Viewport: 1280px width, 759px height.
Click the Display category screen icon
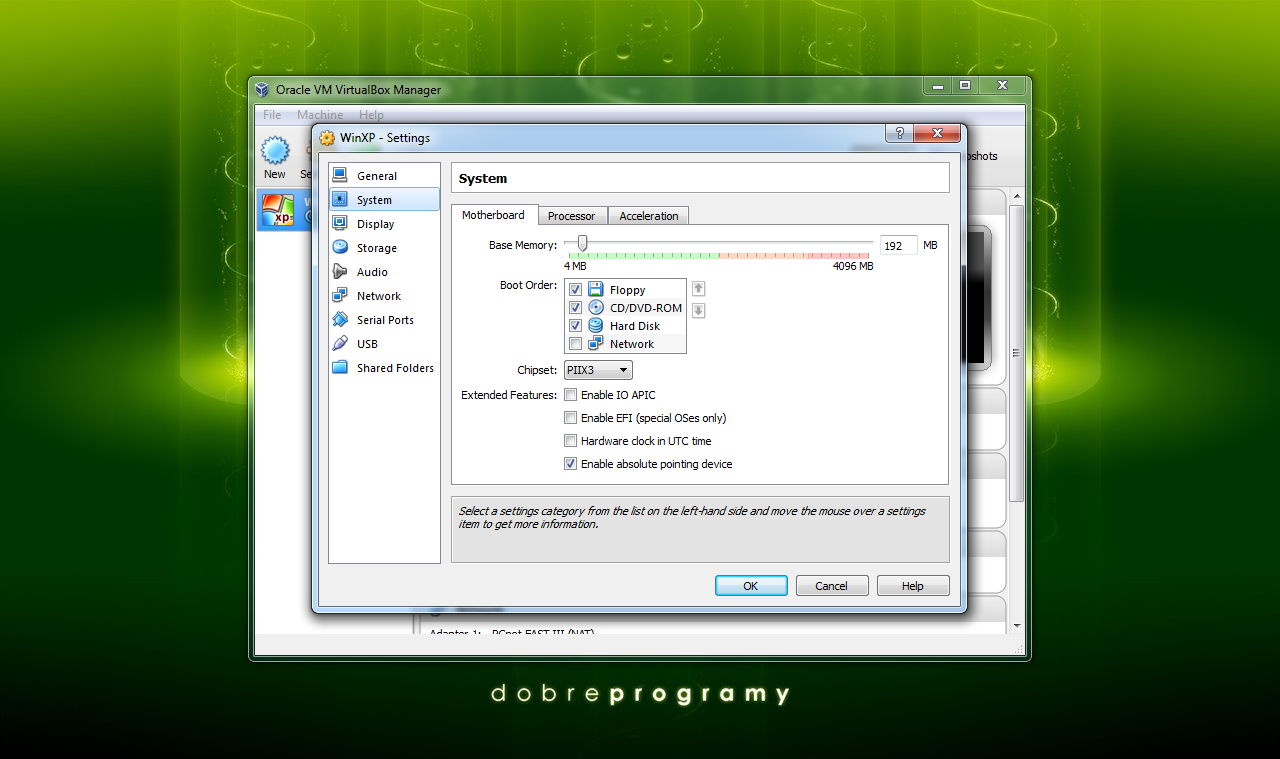coord(340,223)
